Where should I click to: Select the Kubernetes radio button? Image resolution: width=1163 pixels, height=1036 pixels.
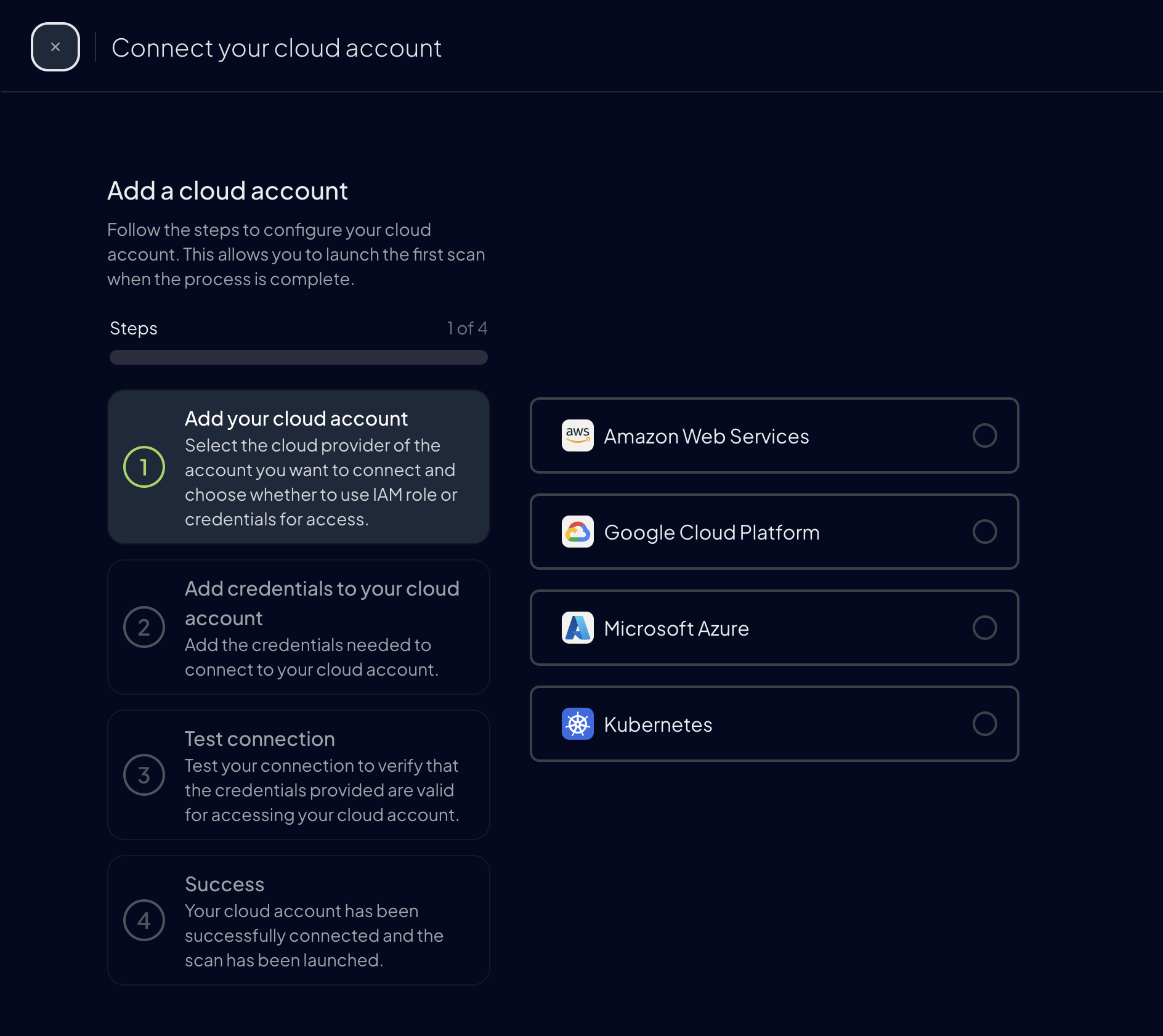tap(984, 724)
